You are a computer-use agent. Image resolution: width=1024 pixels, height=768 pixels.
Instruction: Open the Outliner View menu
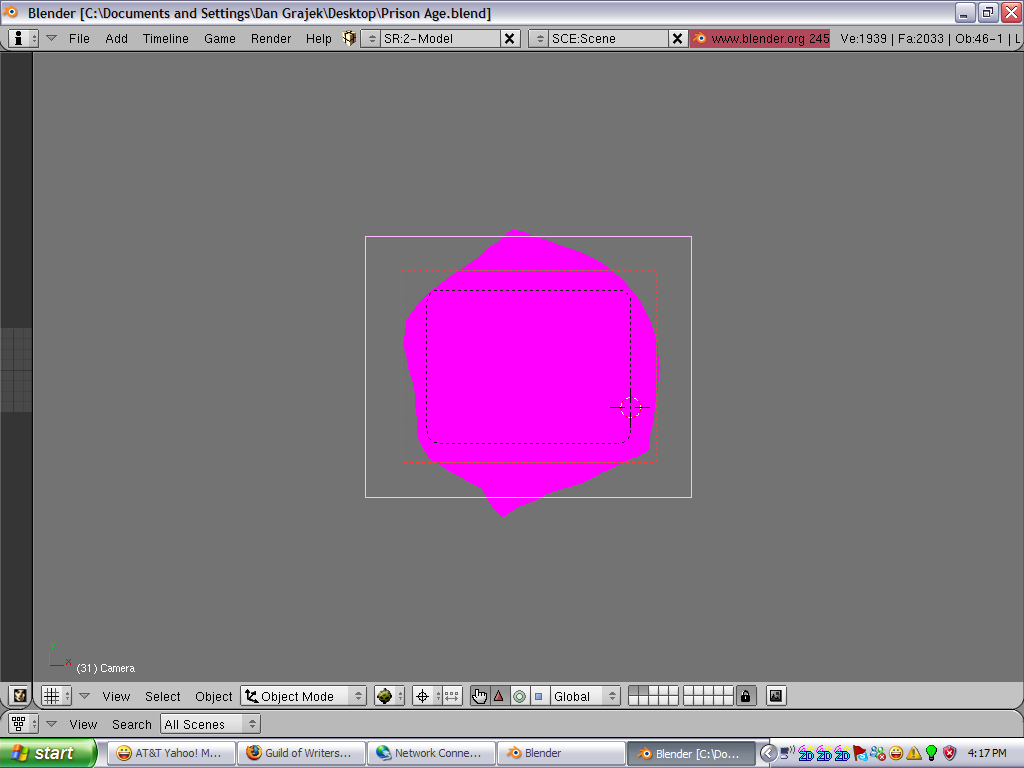[83, 724]
